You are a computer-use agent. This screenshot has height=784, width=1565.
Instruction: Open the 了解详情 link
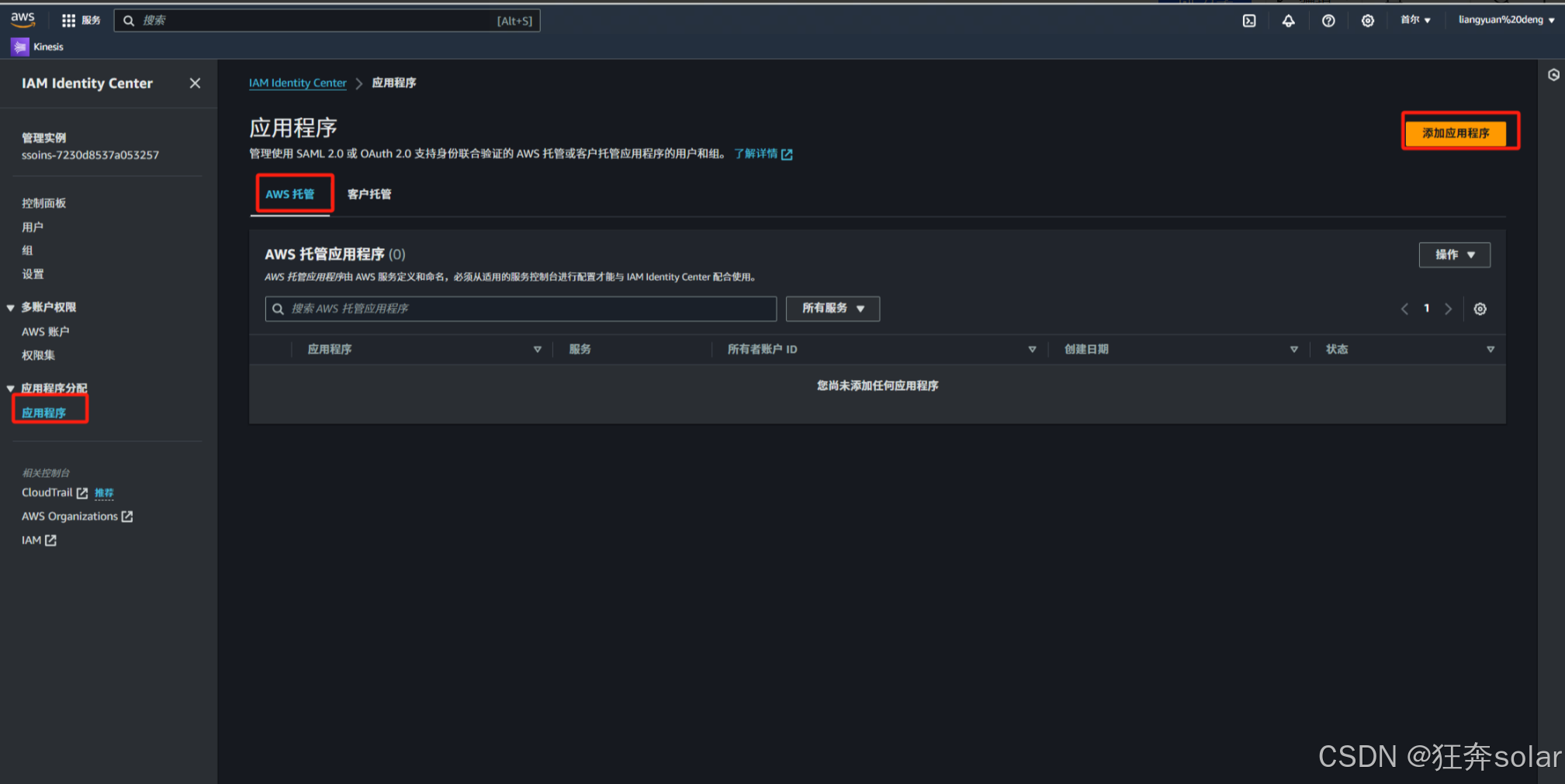(x=756, y=154)
